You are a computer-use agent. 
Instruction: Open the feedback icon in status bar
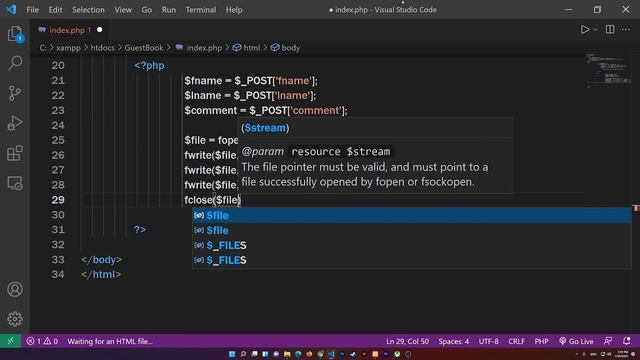coord(608,341)
